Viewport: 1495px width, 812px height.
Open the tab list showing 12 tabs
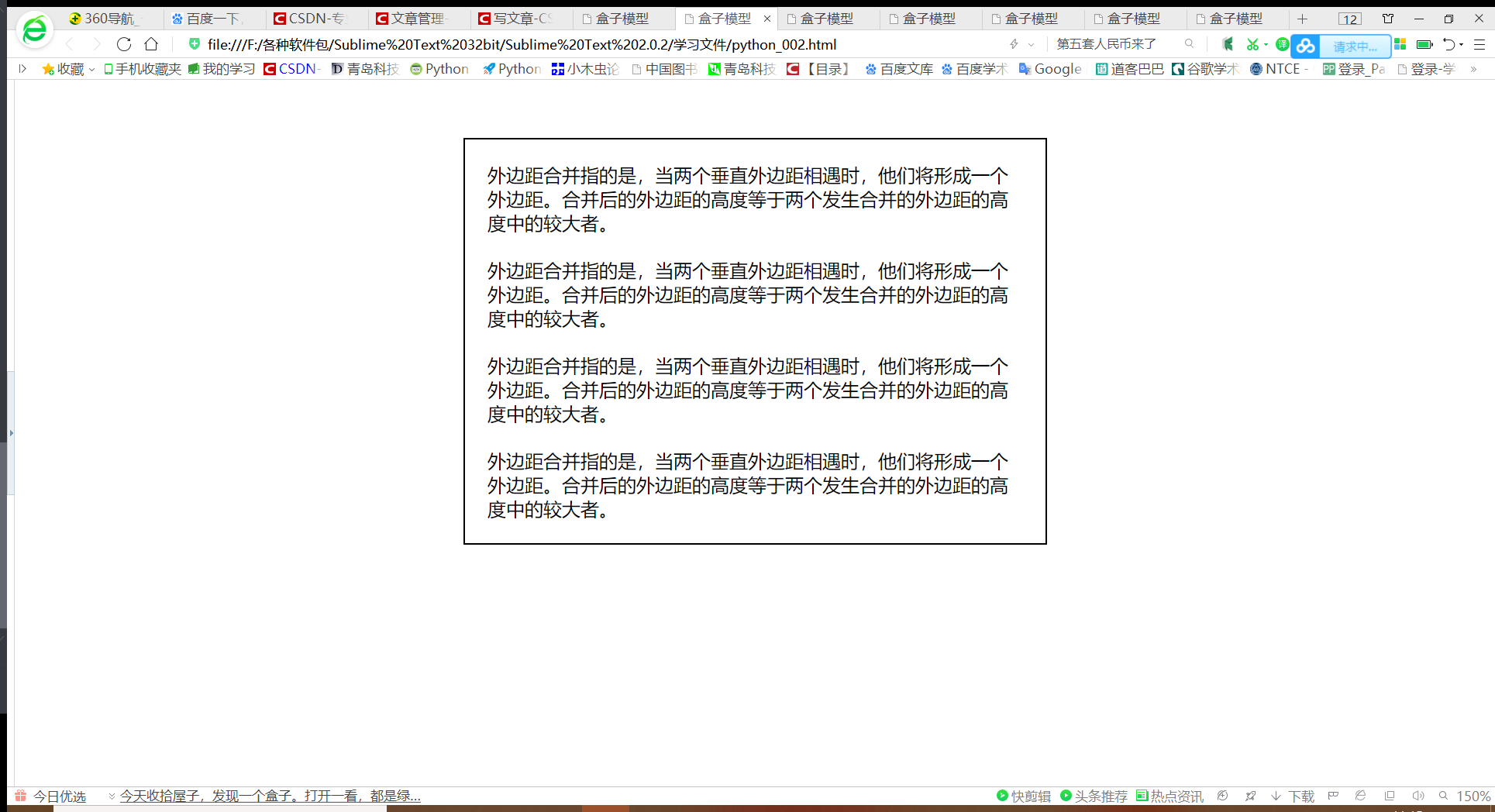coord(1350,18)
